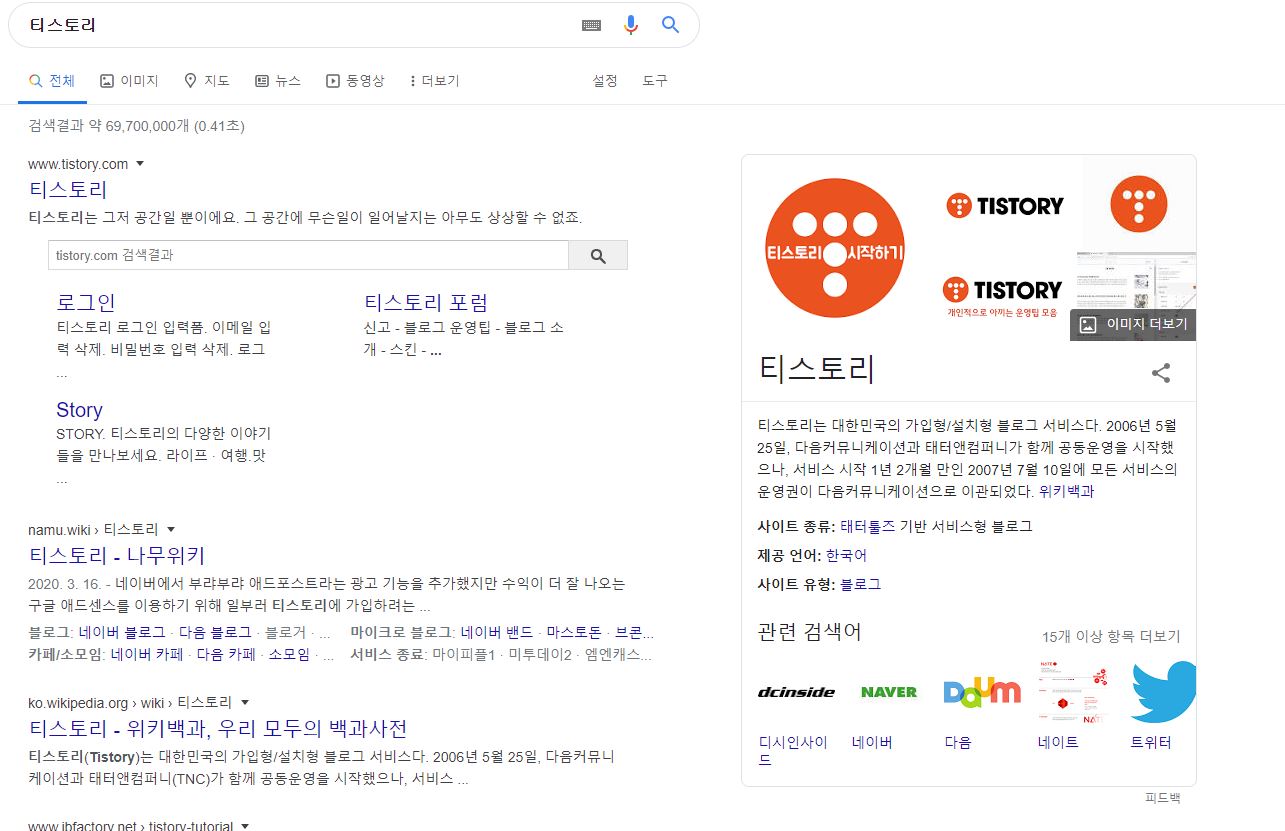Click 네이버 블로그 link under 블로그

[122, 633]
